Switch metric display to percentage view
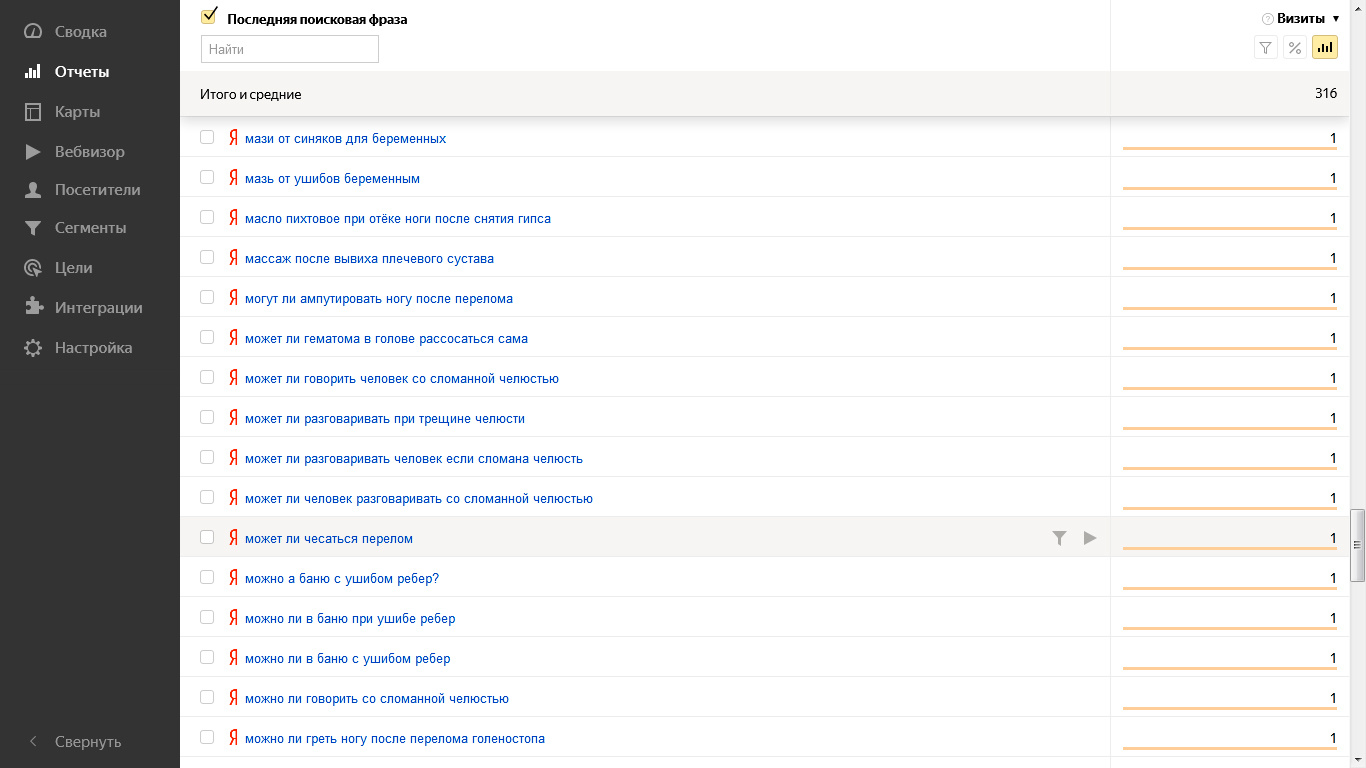The width and height of the screenshot is (1366, 768). pos(1295,48)
